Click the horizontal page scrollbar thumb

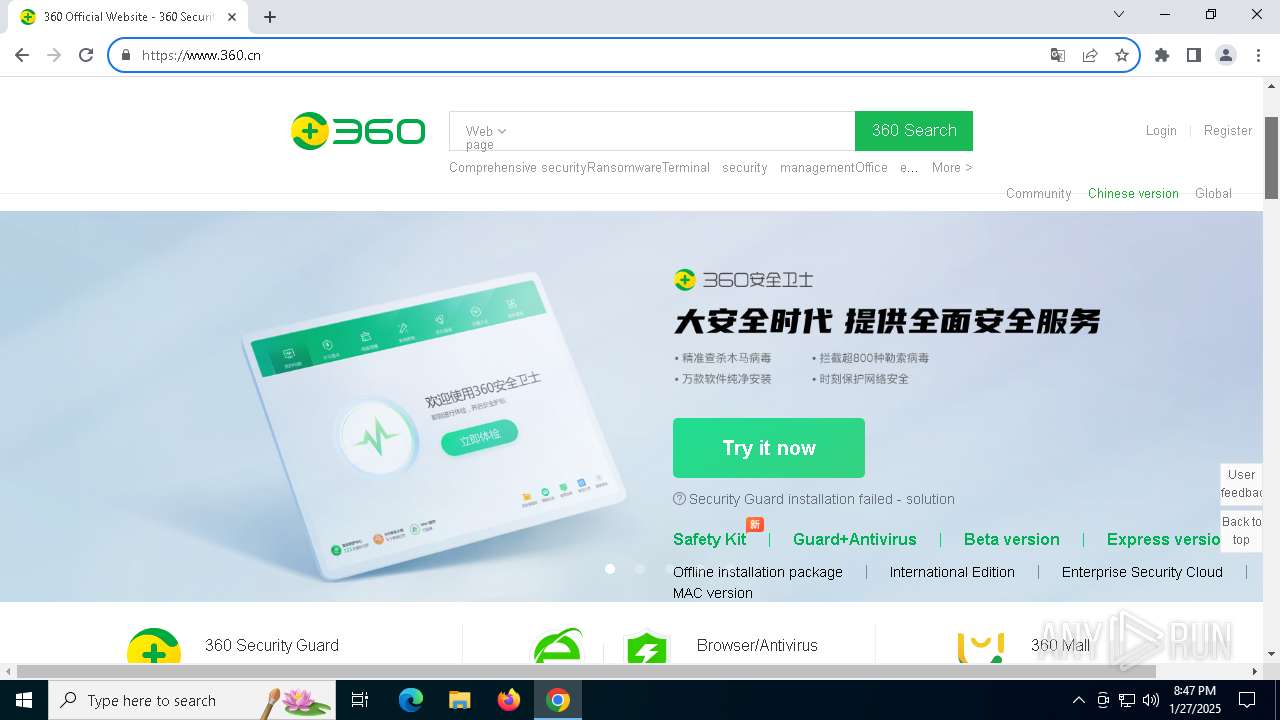[x=587, y=671]
